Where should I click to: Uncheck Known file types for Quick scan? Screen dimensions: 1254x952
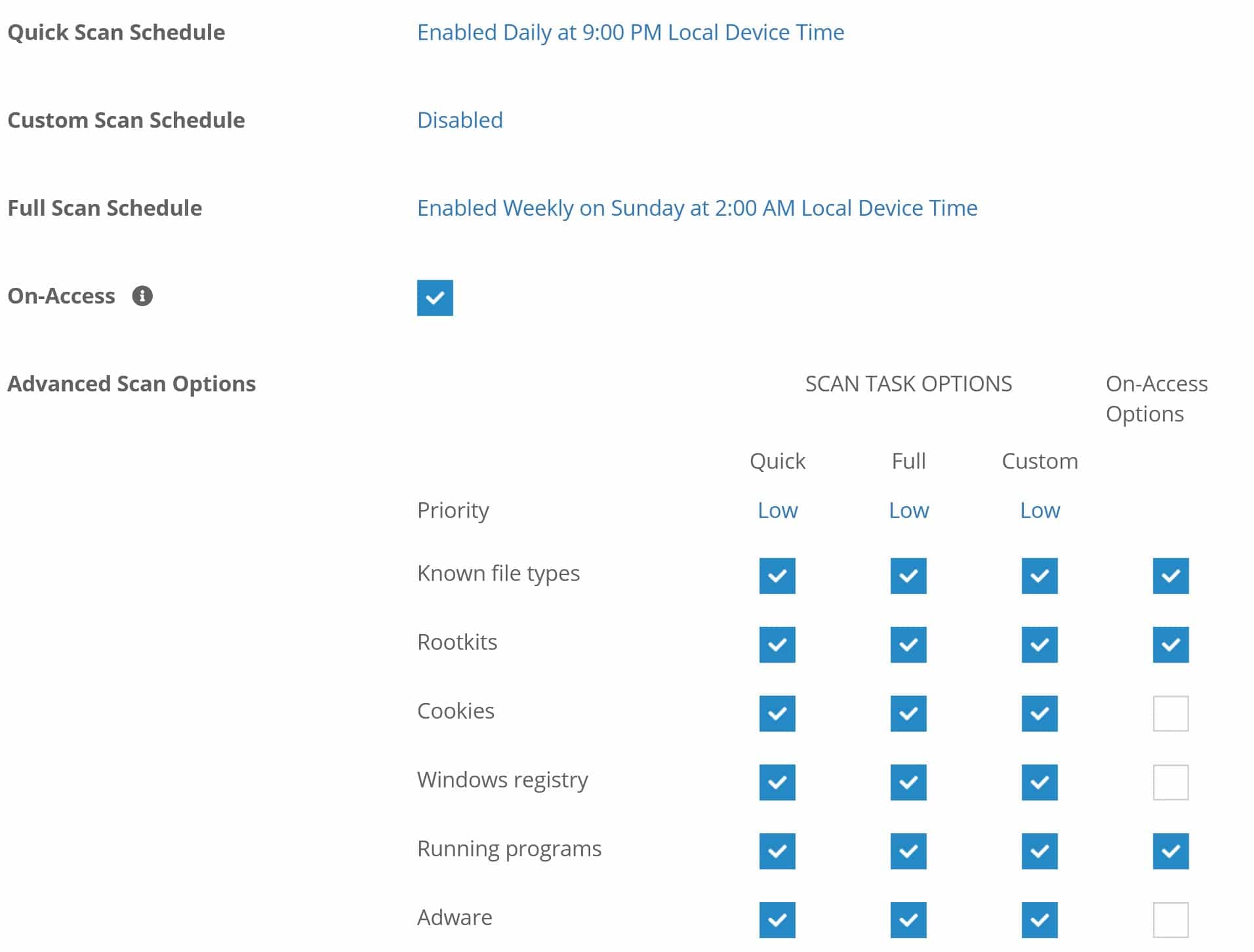pyautogui.click(x=777, y=576)
